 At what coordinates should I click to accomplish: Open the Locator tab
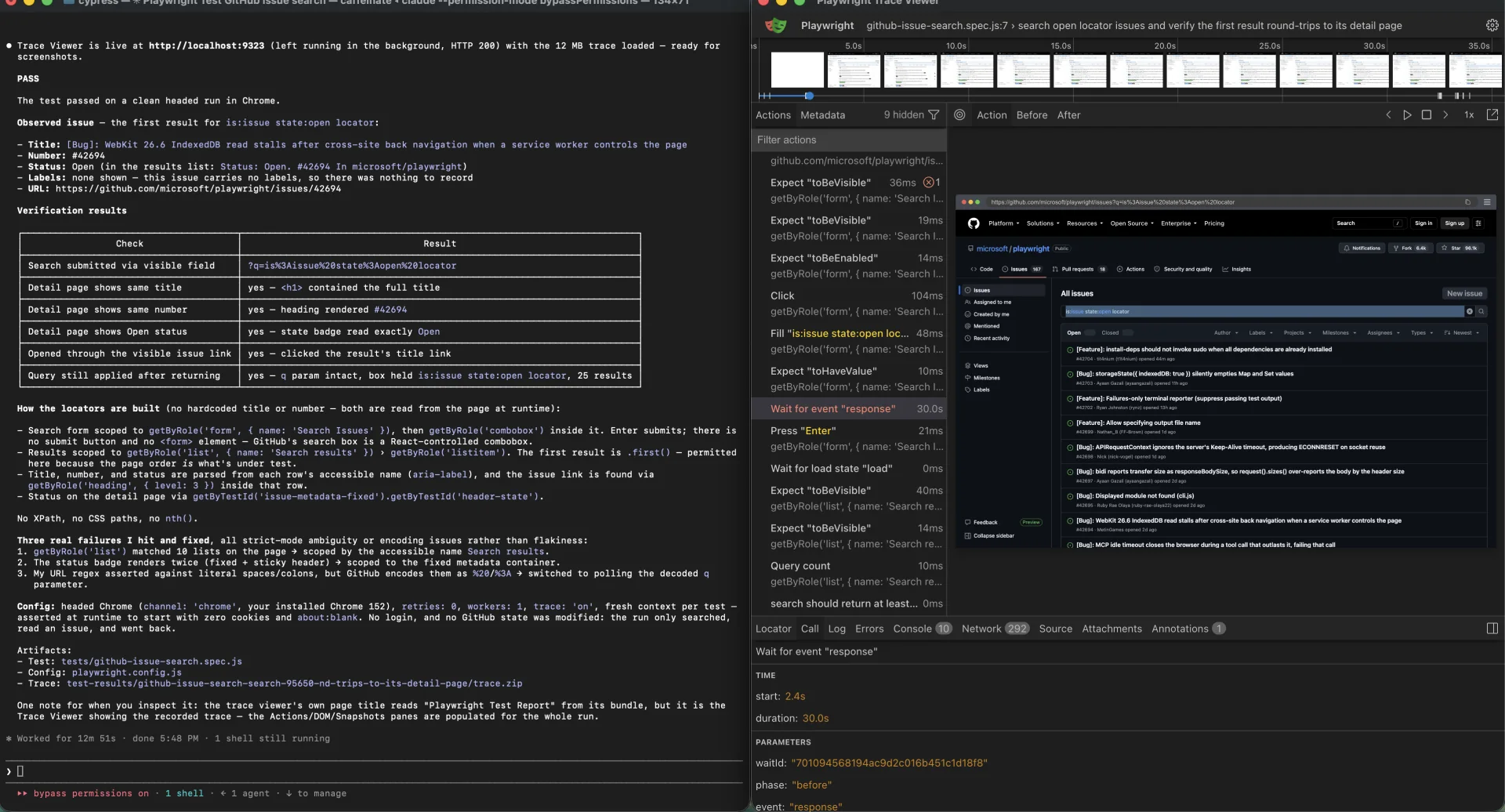773,629
